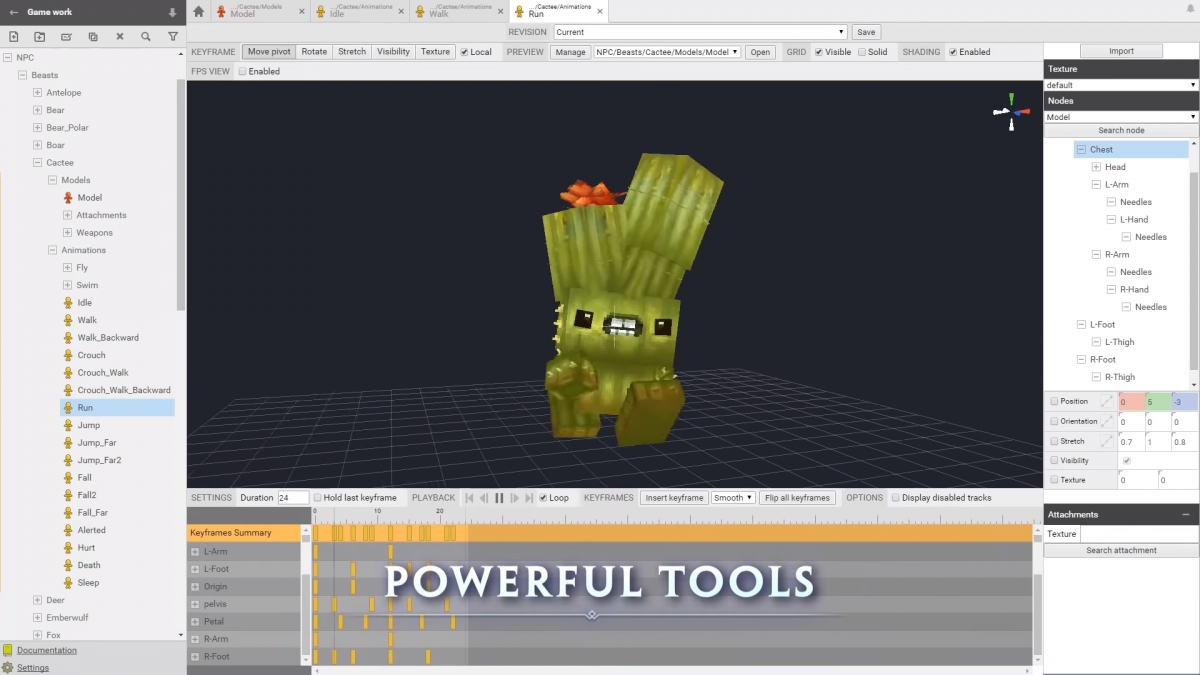Step forward one frame in playback
Viewport: 1200px width, 675px height.
pos(514,497)
